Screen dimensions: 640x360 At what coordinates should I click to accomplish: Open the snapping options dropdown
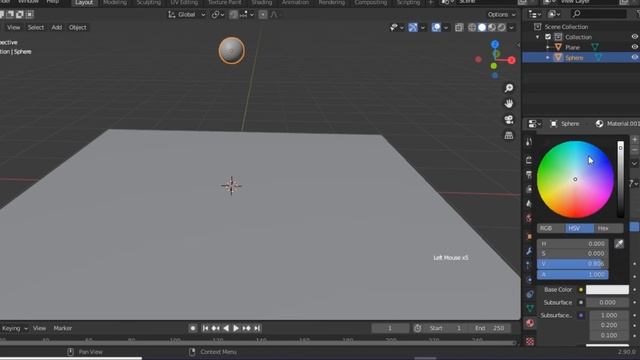(x=247, y=15)
